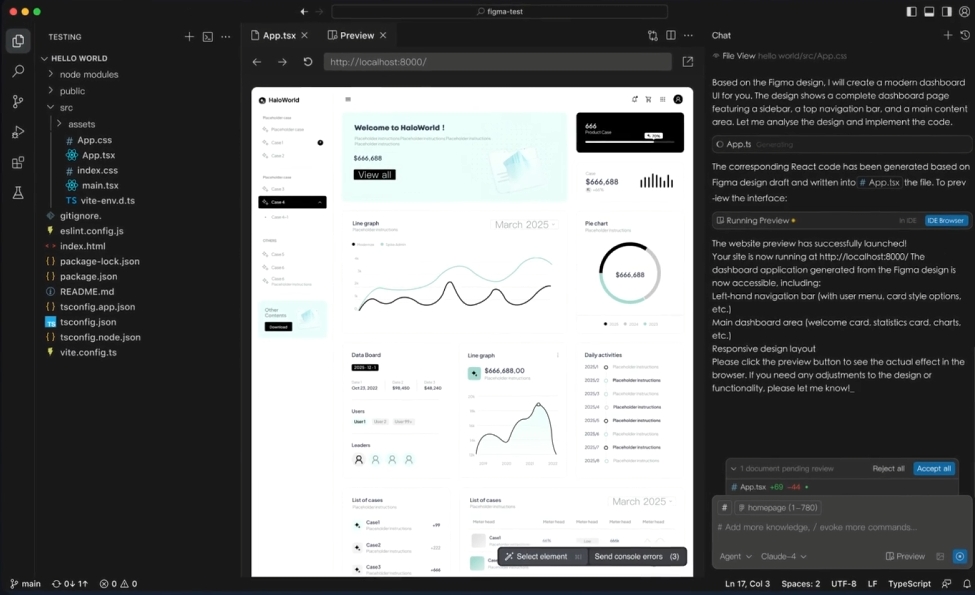Open the Source Control view
Screen dimensions: 975x595
pos(18,101)
